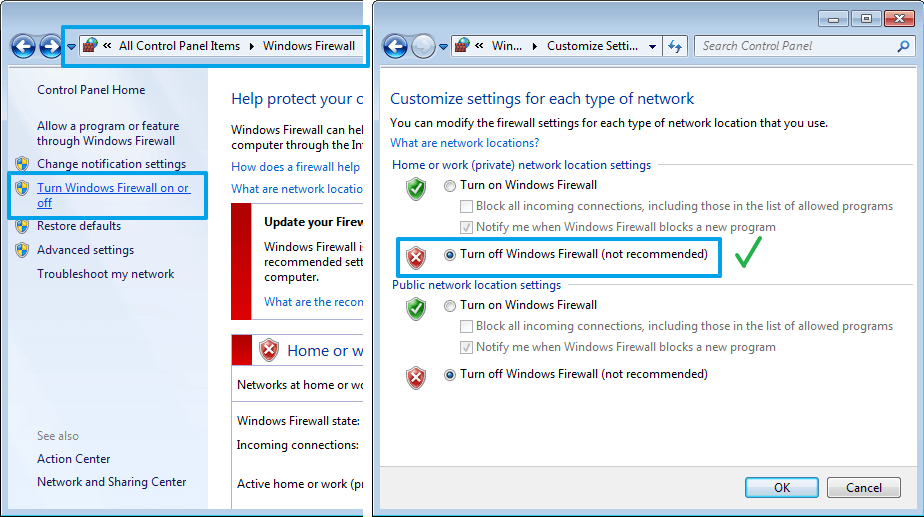Expand the arrow after All Control Panel Items
The height and width of the screenshot is (517, 924).
[x=252, y=46]
